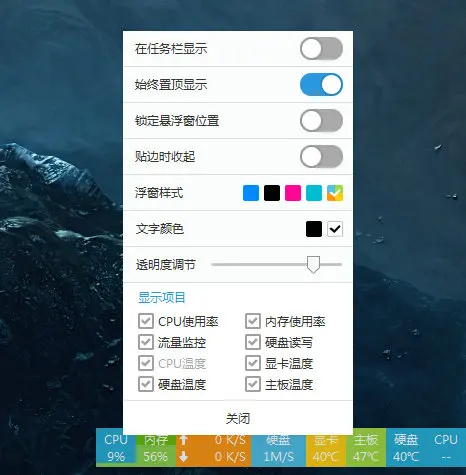Uncheck 显卡温度 checkbox
This screenshot has width=466, height=475.
pyautogui.click(x=253, y=363)
